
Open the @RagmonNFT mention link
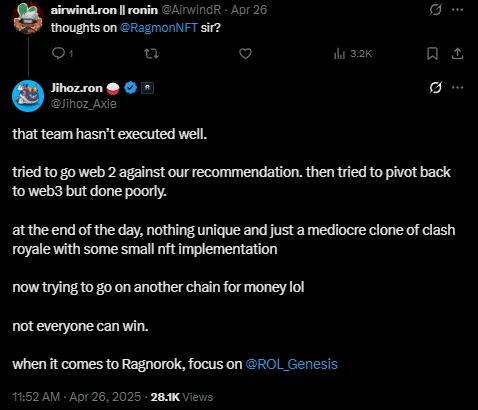coord(158,27)
